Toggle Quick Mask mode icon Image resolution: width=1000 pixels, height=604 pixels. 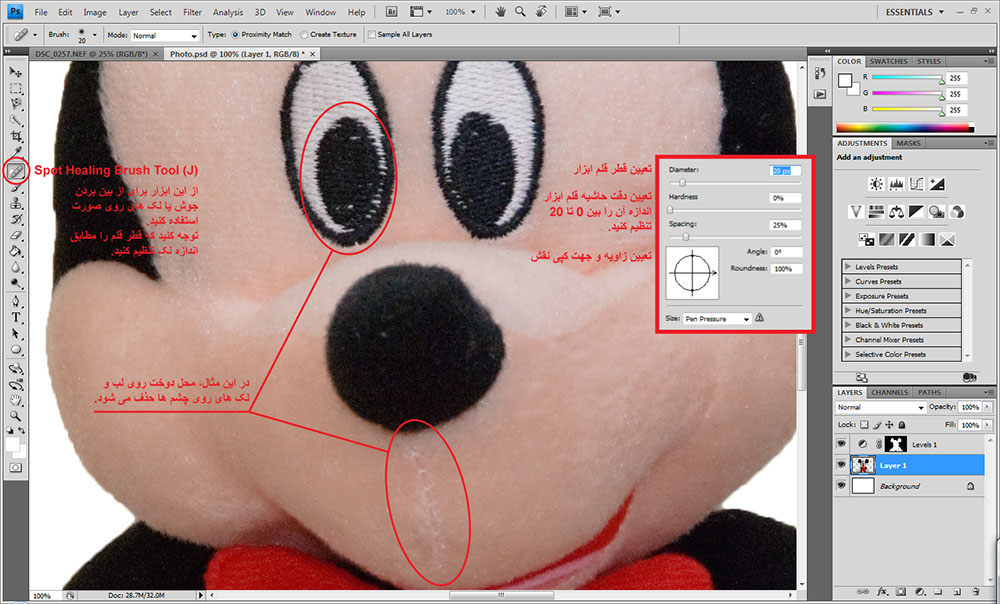tap(15, 468)
